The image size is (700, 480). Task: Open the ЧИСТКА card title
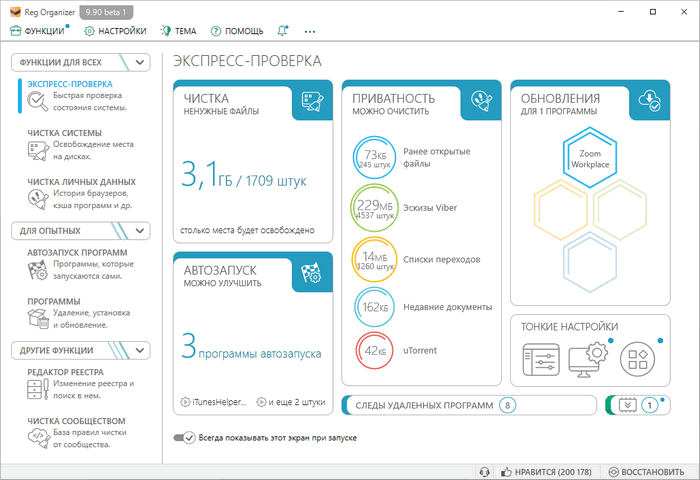pos(206,98)
